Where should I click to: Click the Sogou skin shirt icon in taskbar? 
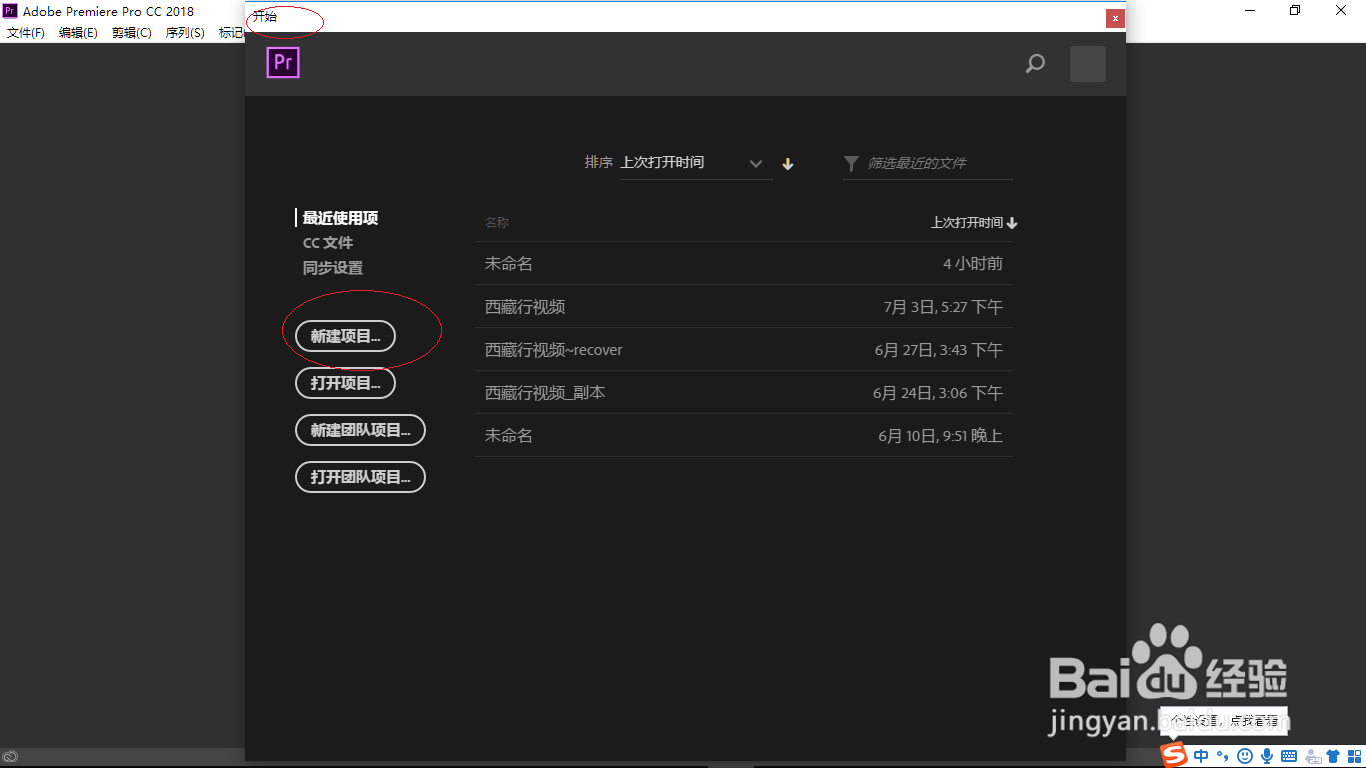click(x=1333, y=755)
